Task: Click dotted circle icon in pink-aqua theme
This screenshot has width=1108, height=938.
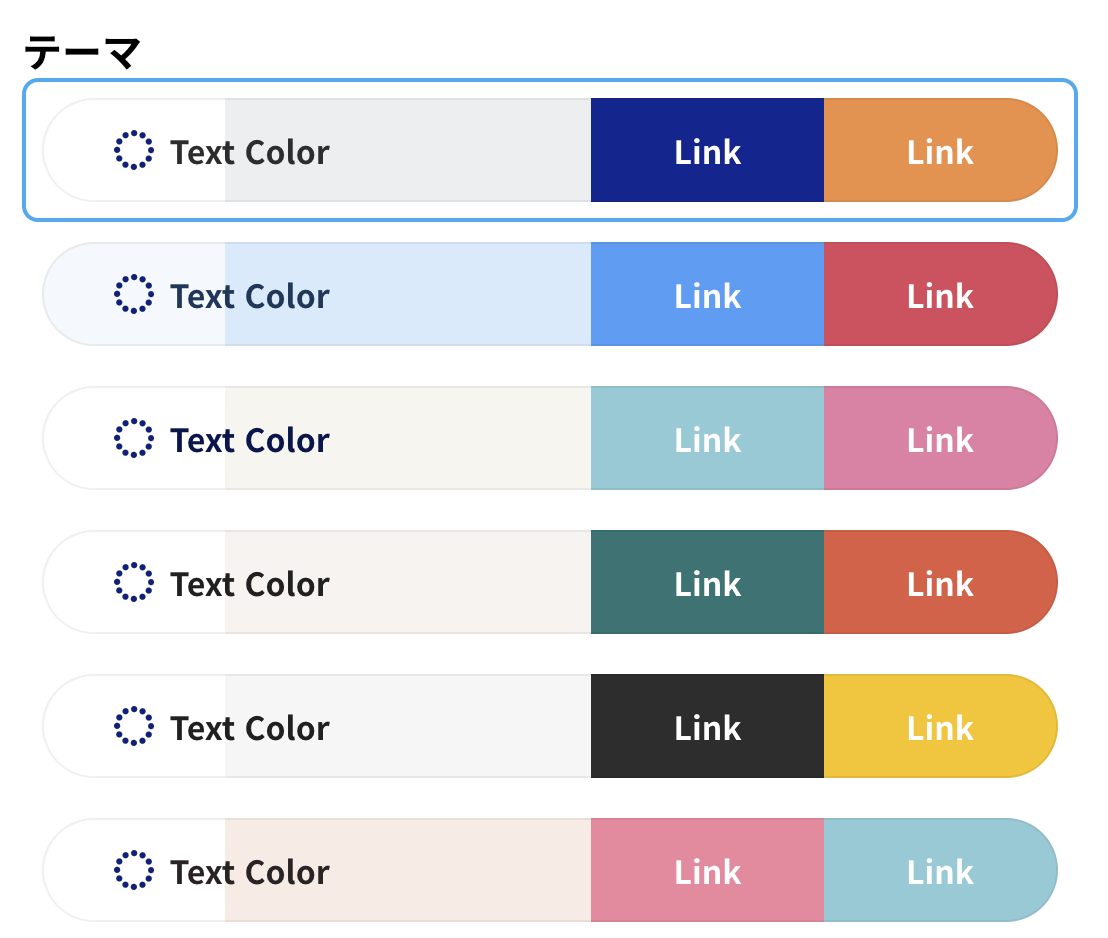Action: [134, 870]
